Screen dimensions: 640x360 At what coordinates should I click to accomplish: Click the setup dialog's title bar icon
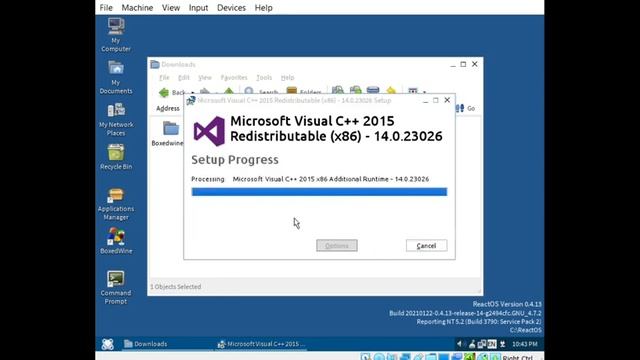tap(191, 100)
